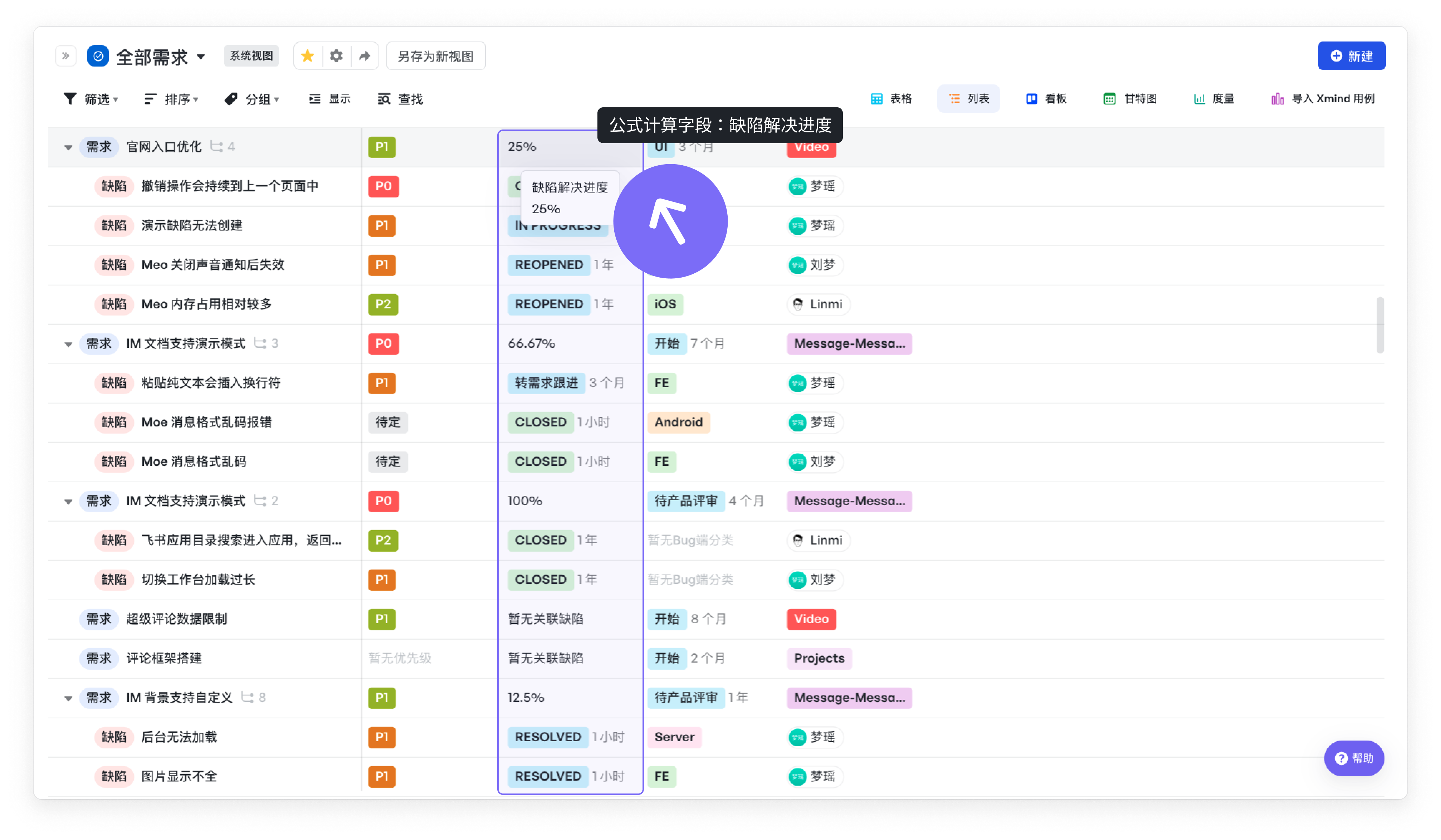Screen dimensions: 1441x840
Task: Click P0 priority tag of 撤销操作会持续到上一个页面中
Action: click(383, 186)
